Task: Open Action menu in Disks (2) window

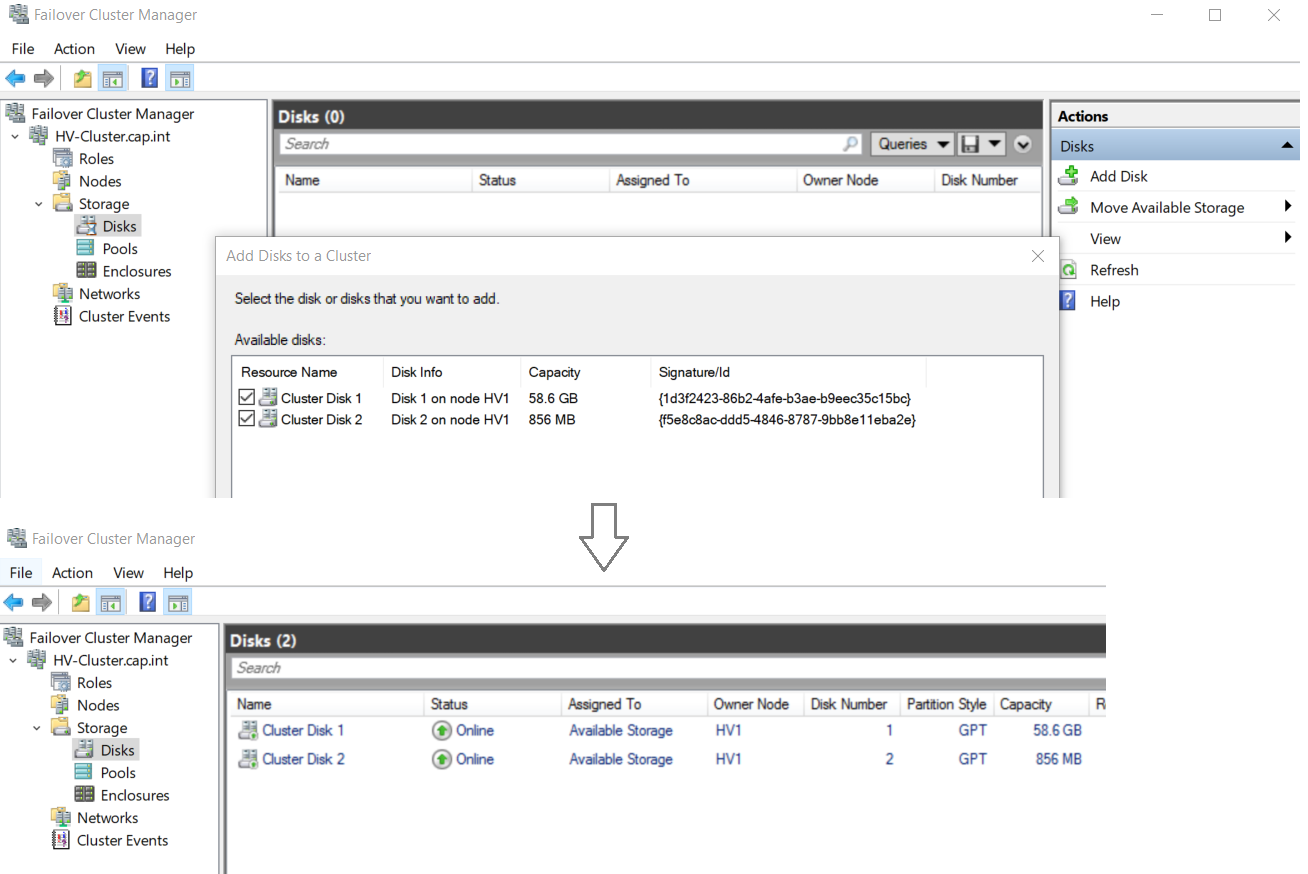Action: 72,573
